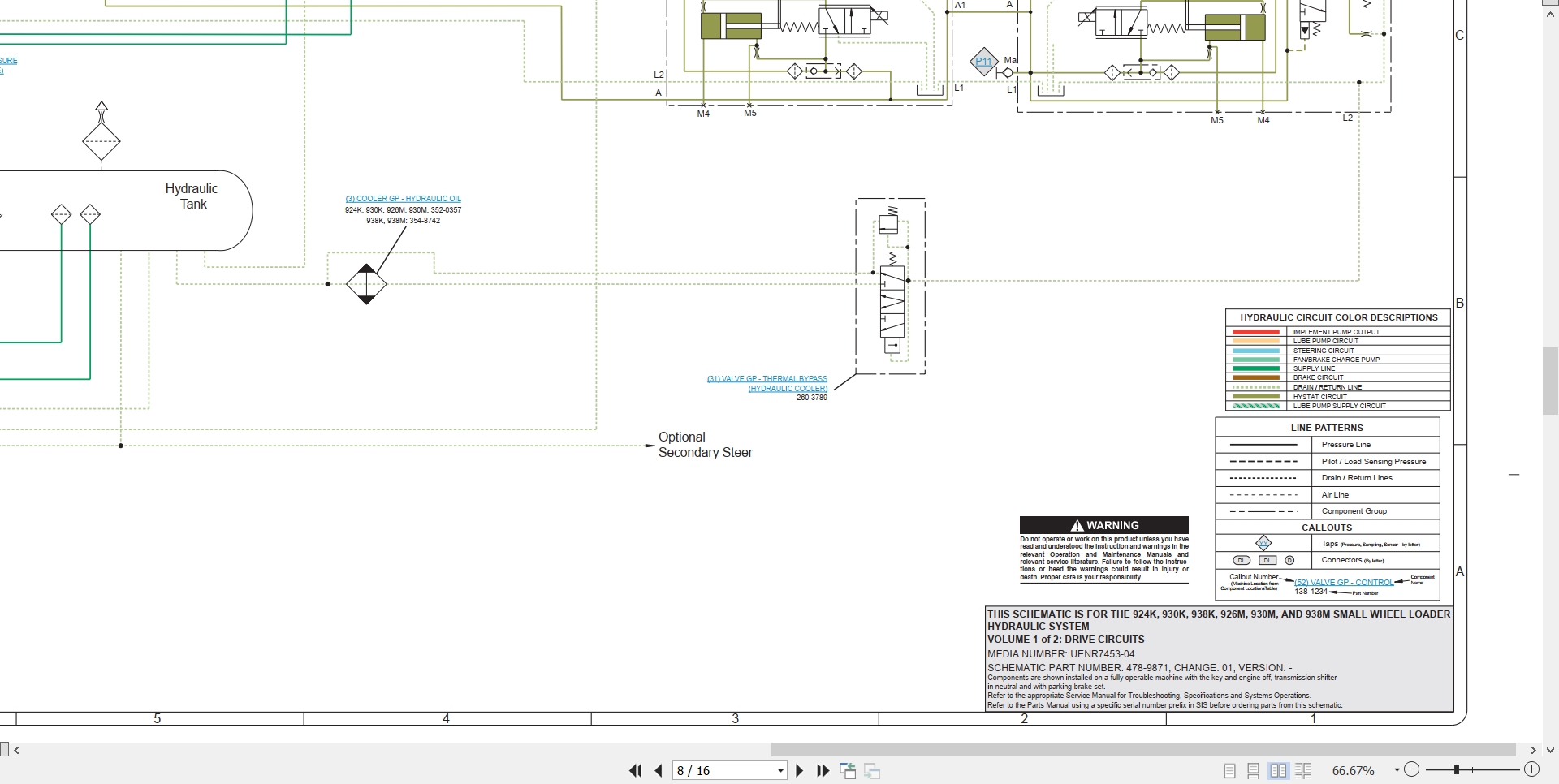This screenshot has height=784, width=1559.
Task: Click the M4 port label on left valve
Action: click(x=703, y=114)
